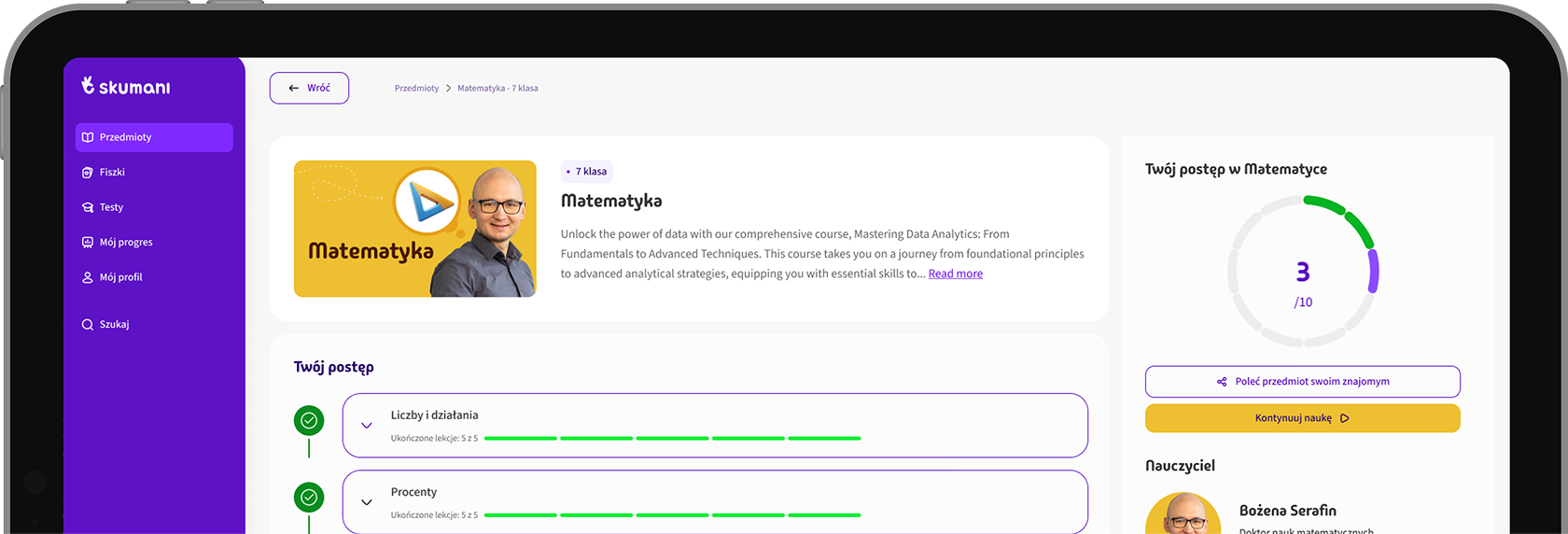This screenshot has width=1568, height=534.
Task: Click the flashcards icon beside Fiszki
Action: coord(88,173)
